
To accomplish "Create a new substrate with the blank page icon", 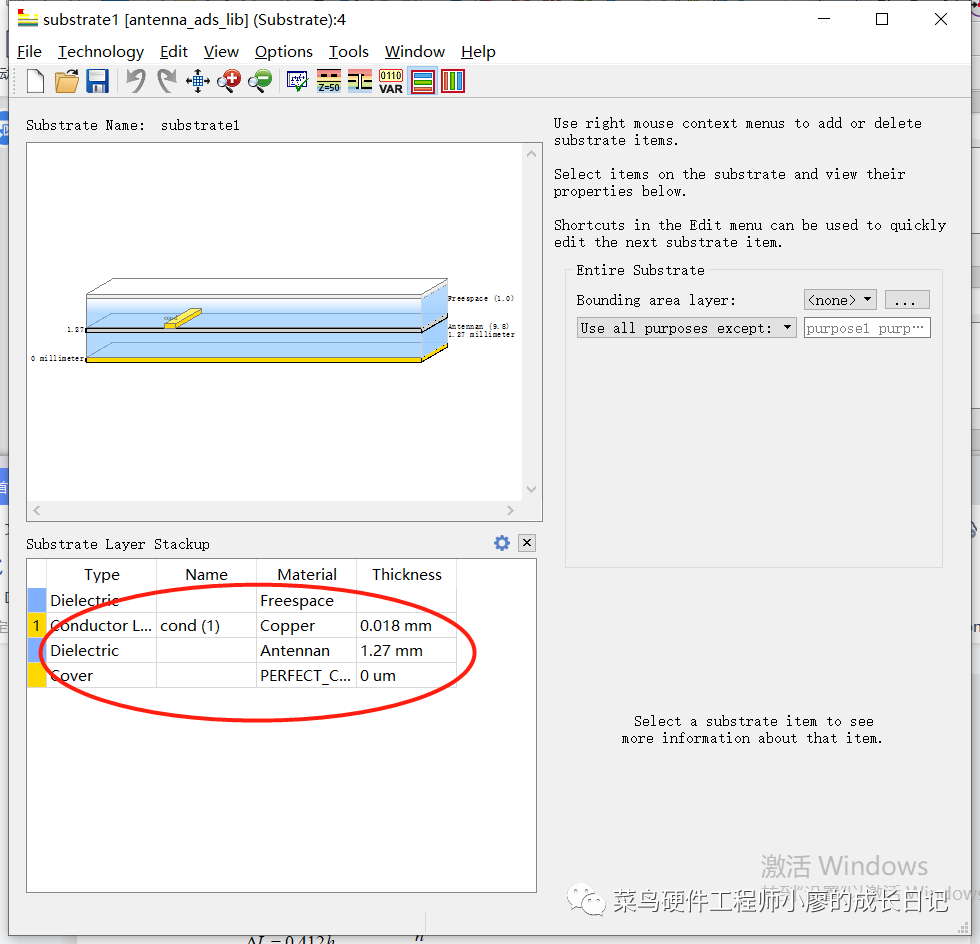I will click(x=36, y=81).
